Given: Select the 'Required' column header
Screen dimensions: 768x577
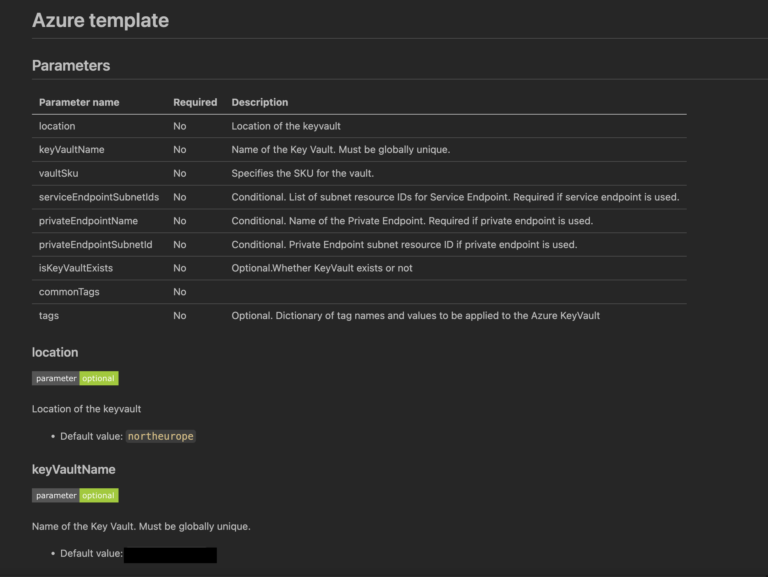Looking at the screenshot, I should coord(195,102).
